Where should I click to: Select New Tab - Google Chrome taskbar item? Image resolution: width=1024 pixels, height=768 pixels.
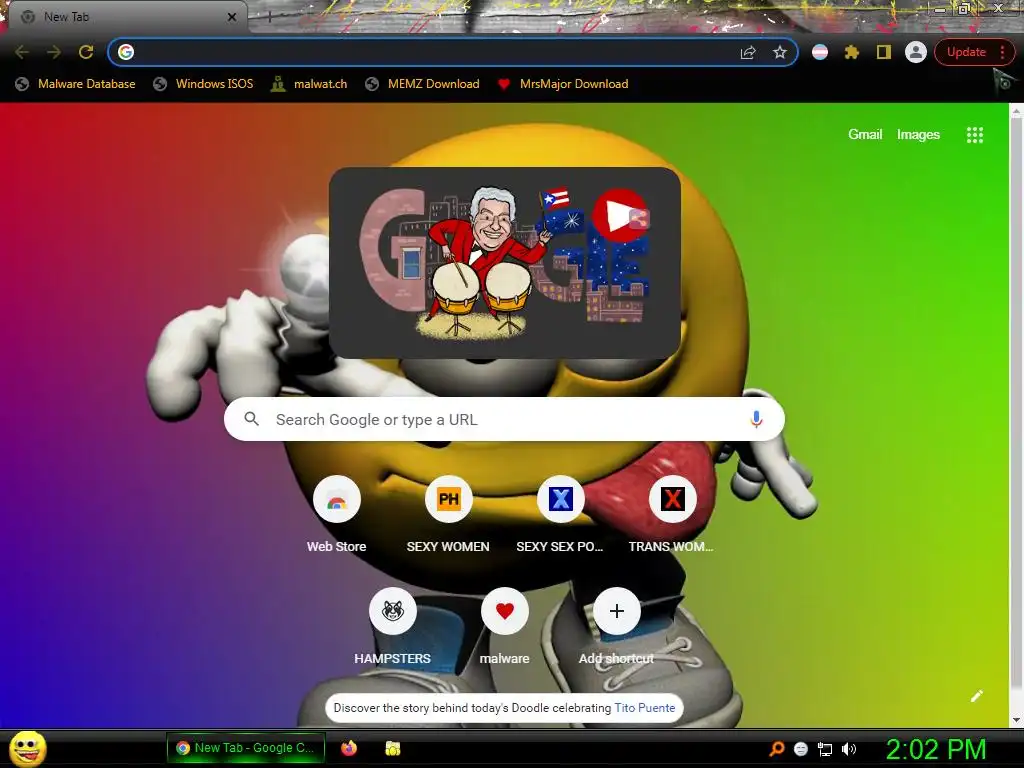coord(246,748)
